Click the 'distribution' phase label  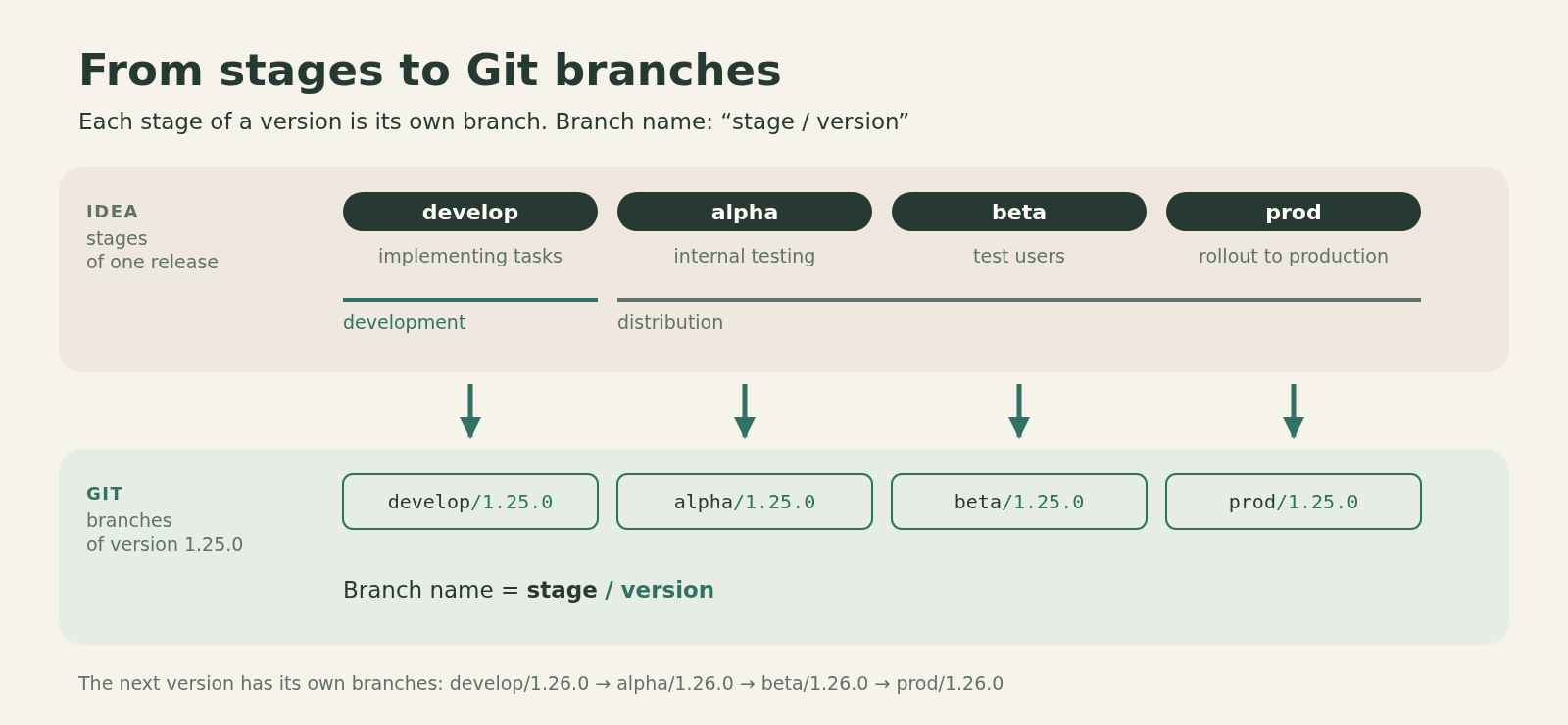coord(670,322)
